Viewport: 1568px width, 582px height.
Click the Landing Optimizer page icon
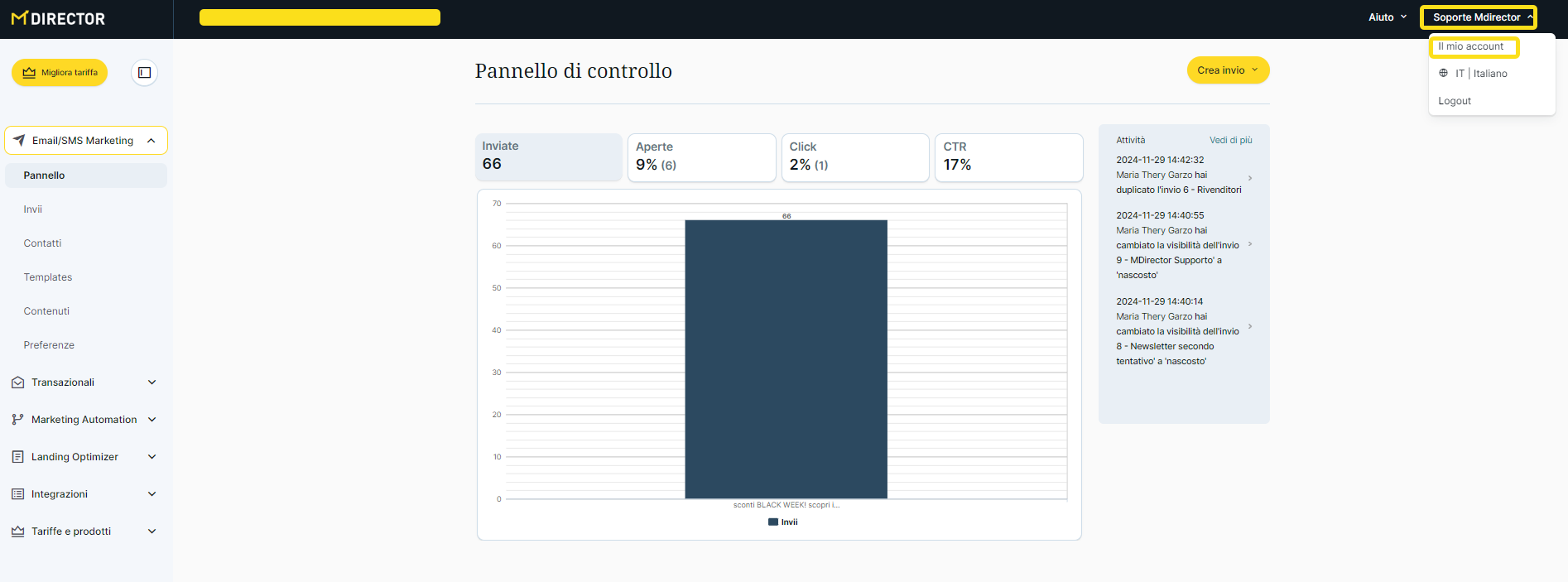pyautogui.click(x=17, y=457)
